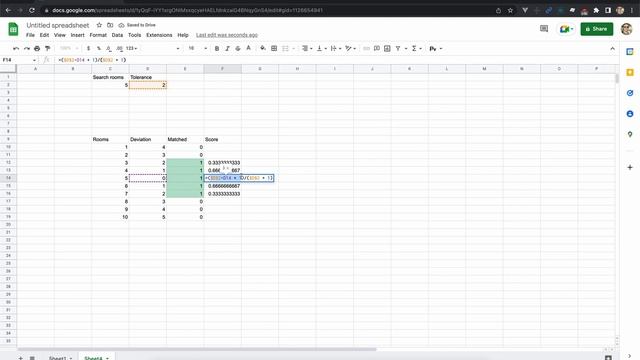Click the Score column header cell
The width and height of the screenshot is (640, 360).
pyautogui.click(x=222, y=140)
